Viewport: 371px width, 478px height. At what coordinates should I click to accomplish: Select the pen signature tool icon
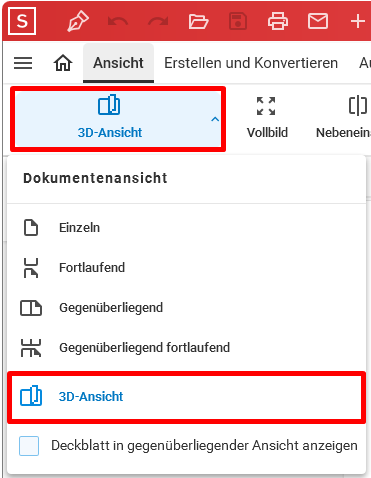(78, 21)
